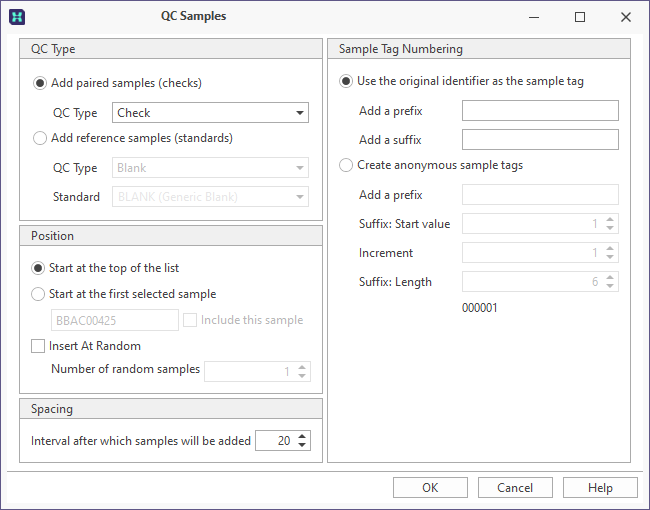Confirm the dialog with OK

[430, 488]
